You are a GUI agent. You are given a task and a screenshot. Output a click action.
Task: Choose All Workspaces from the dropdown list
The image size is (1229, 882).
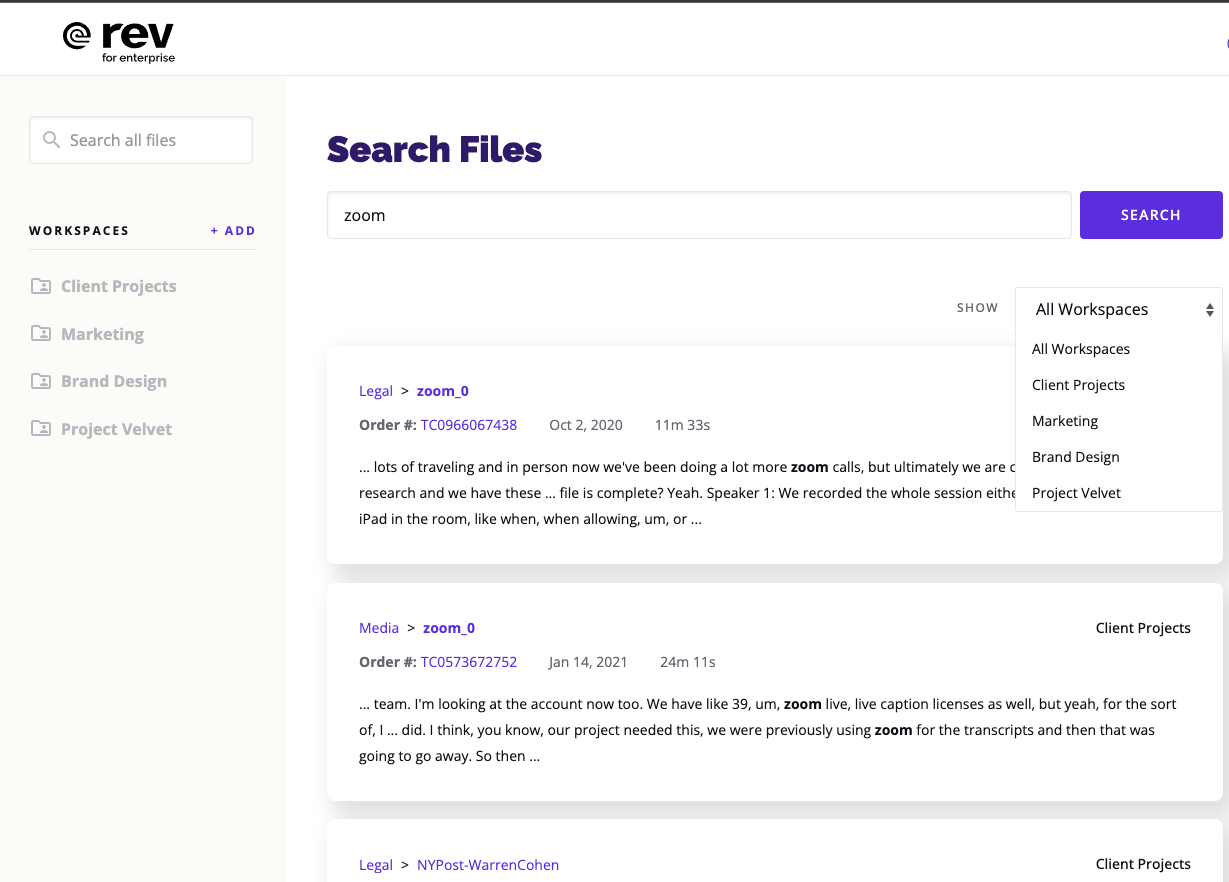[1081, 349]
